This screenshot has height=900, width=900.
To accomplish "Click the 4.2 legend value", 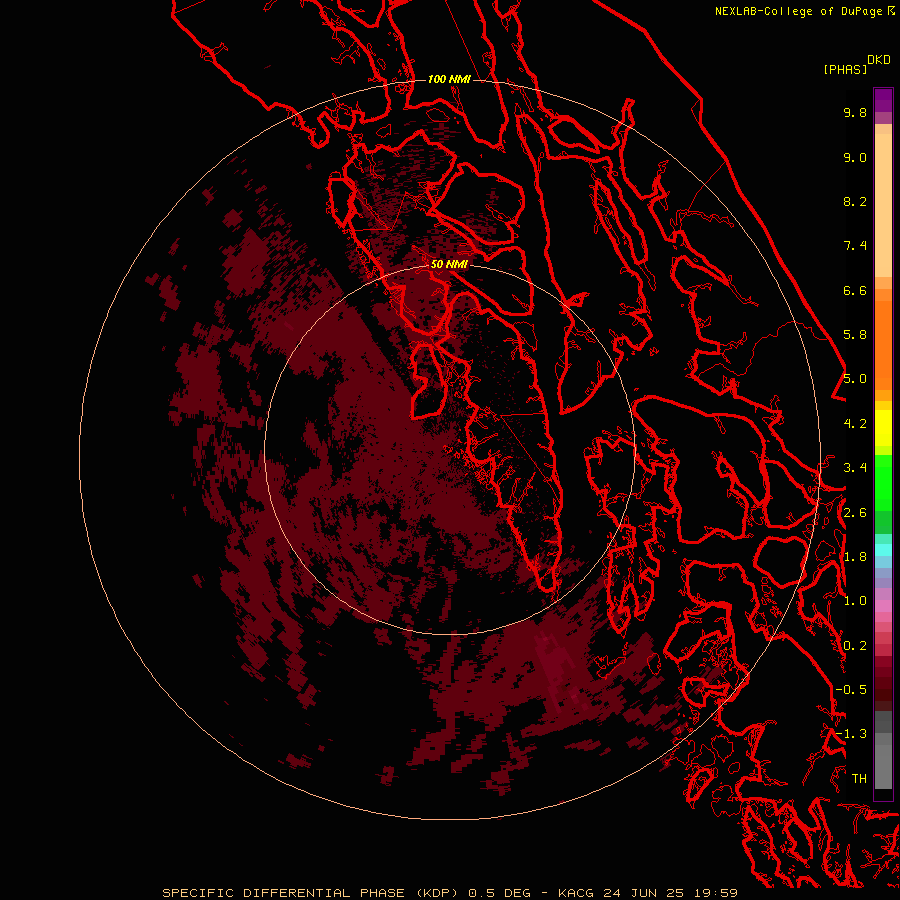I will [x=855, y=424].
